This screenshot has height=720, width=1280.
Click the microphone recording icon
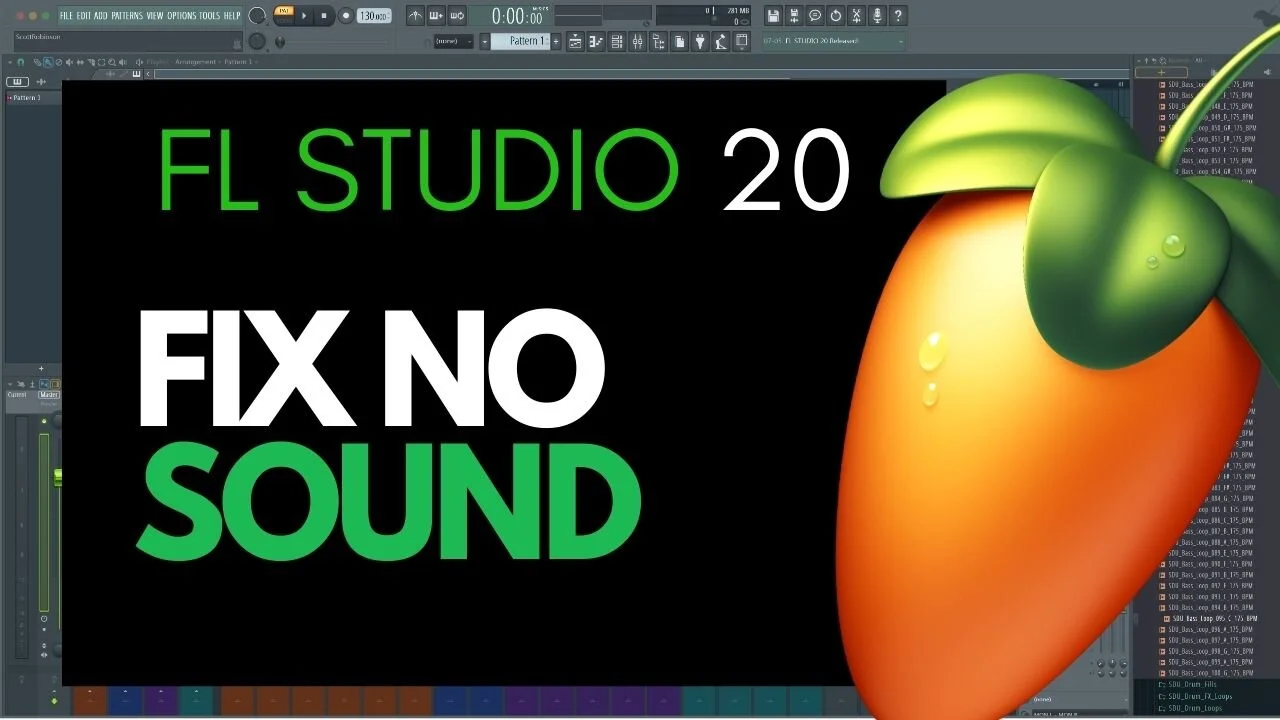tap(877, 16)
